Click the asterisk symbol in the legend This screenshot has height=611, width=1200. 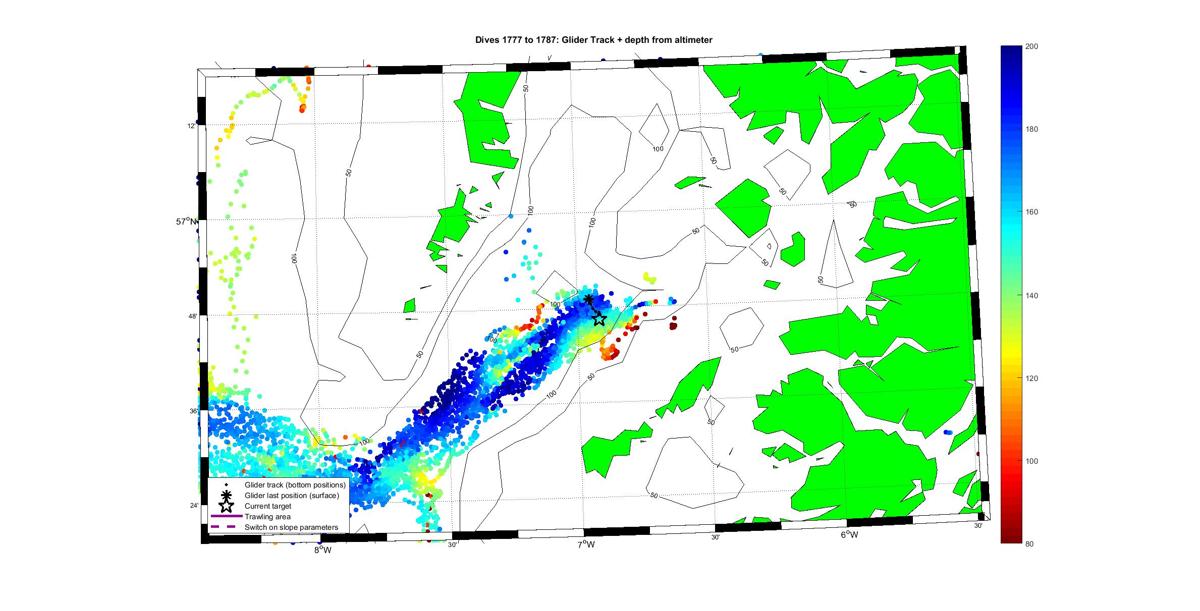click(x=226, y=495)
